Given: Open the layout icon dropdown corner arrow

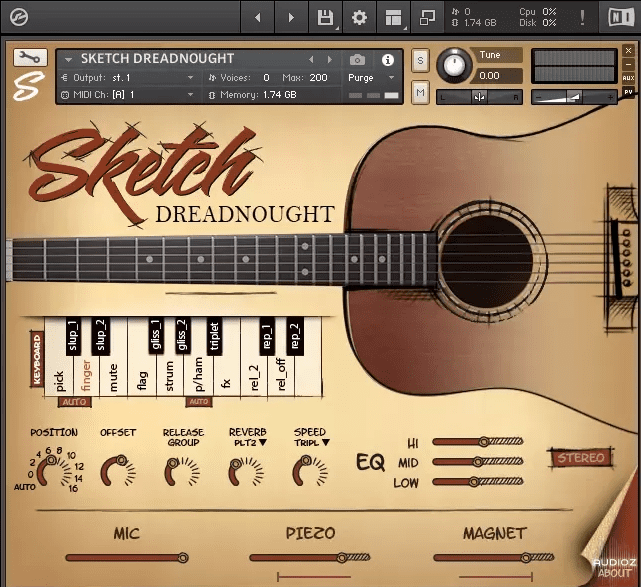Looking at the screenshot, I should tap(405, 28).
